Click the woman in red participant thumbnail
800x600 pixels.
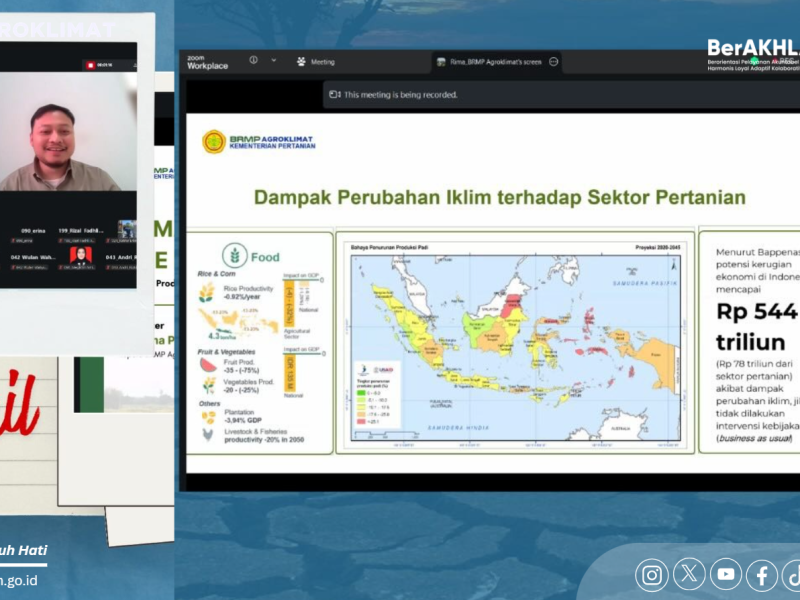tap(81, 256)
